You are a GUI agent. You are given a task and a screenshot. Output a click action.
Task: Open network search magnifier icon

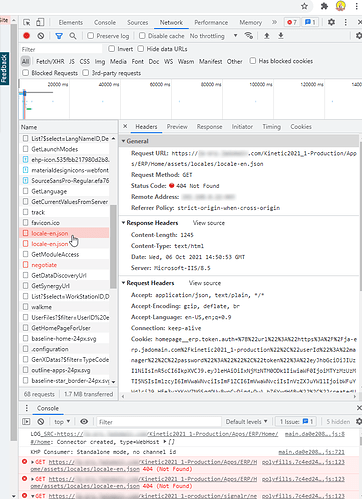[x=73, y=36]
